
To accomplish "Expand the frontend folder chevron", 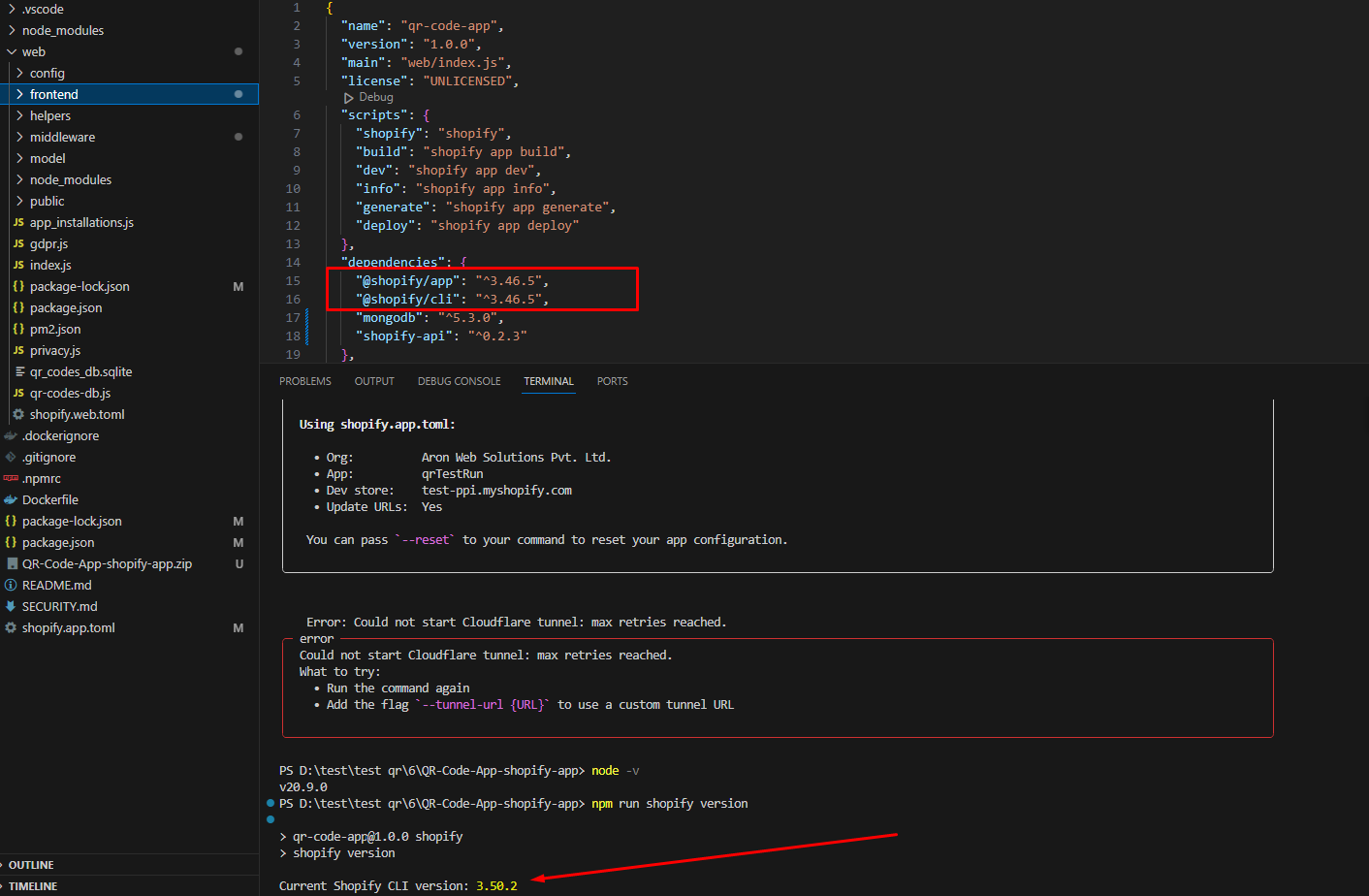I will 19,94.
